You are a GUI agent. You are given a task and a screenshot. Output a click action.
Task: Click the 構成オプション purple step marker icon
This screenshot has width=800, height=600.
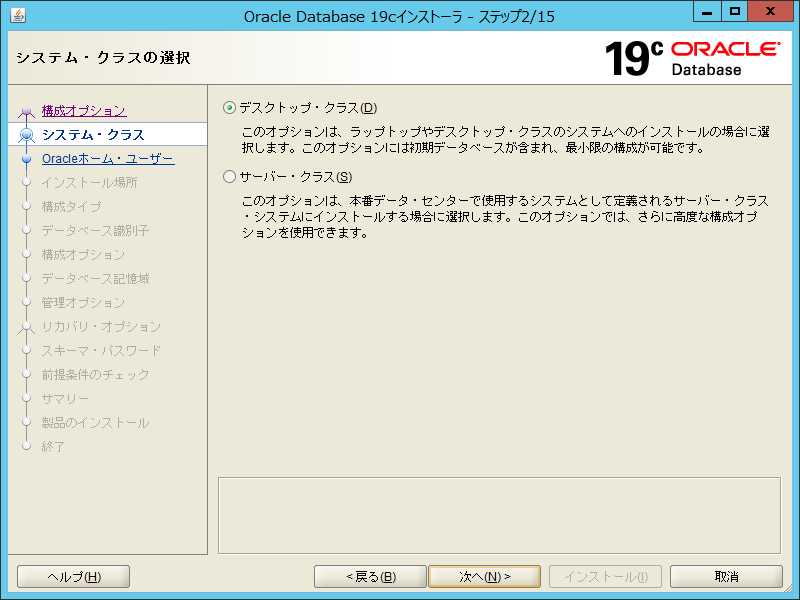(x=27, y=111)
